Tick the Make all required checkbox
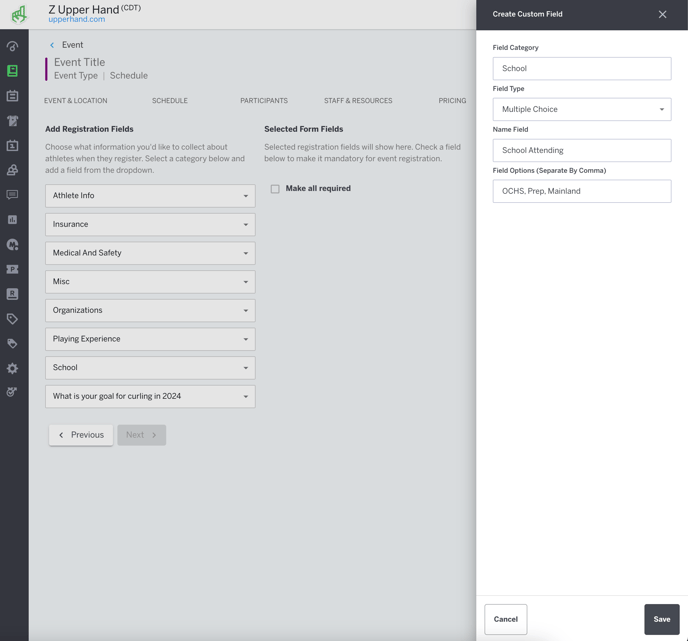 [x=275, y=189]
